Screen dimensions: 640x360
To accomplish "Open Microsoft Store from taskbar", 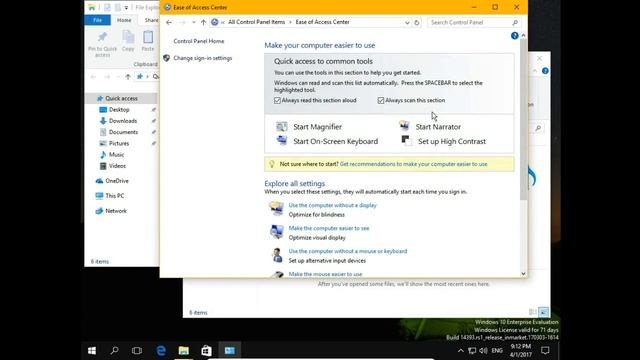I will pyautogui.click(x=207, y=351).
